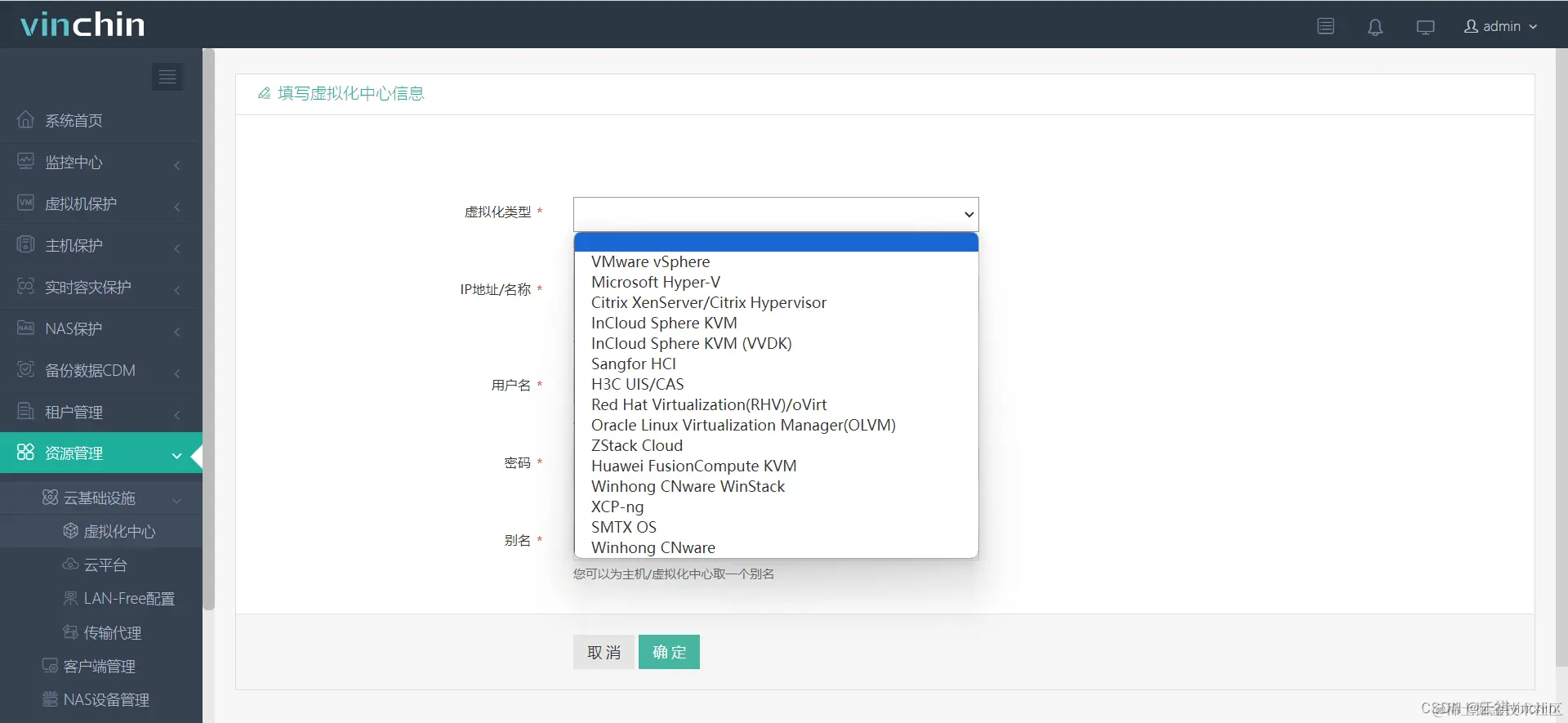The image size is (1568, 723).
Task: Expand NAS保护 chevron
Action: point(177,331)
